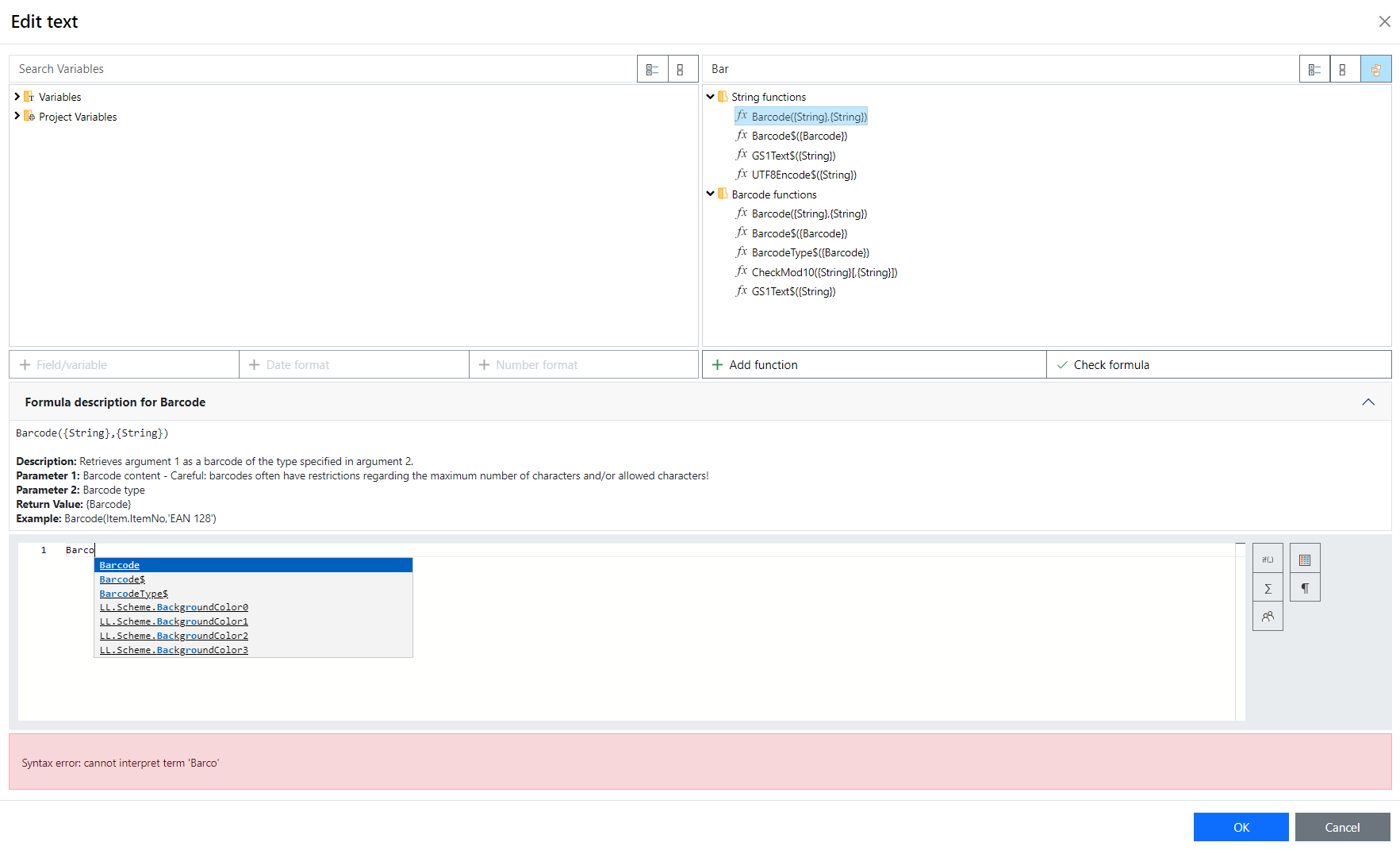Expand the Project Variables tree node
Screen dimensions: 1400x850
(x=17, y=116)
